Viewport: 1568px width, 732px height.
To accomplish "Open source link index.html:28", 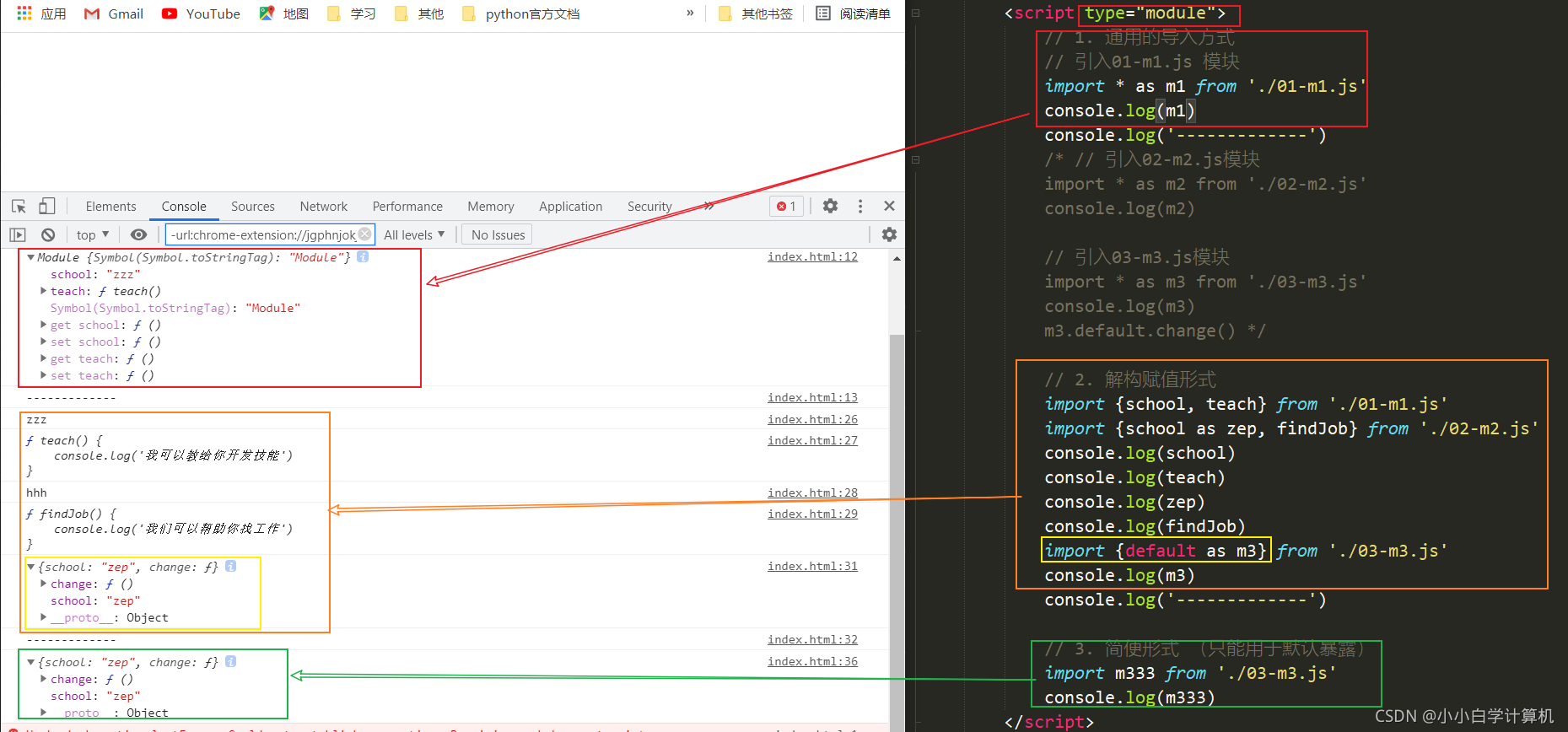I will (x=812, y=492).
